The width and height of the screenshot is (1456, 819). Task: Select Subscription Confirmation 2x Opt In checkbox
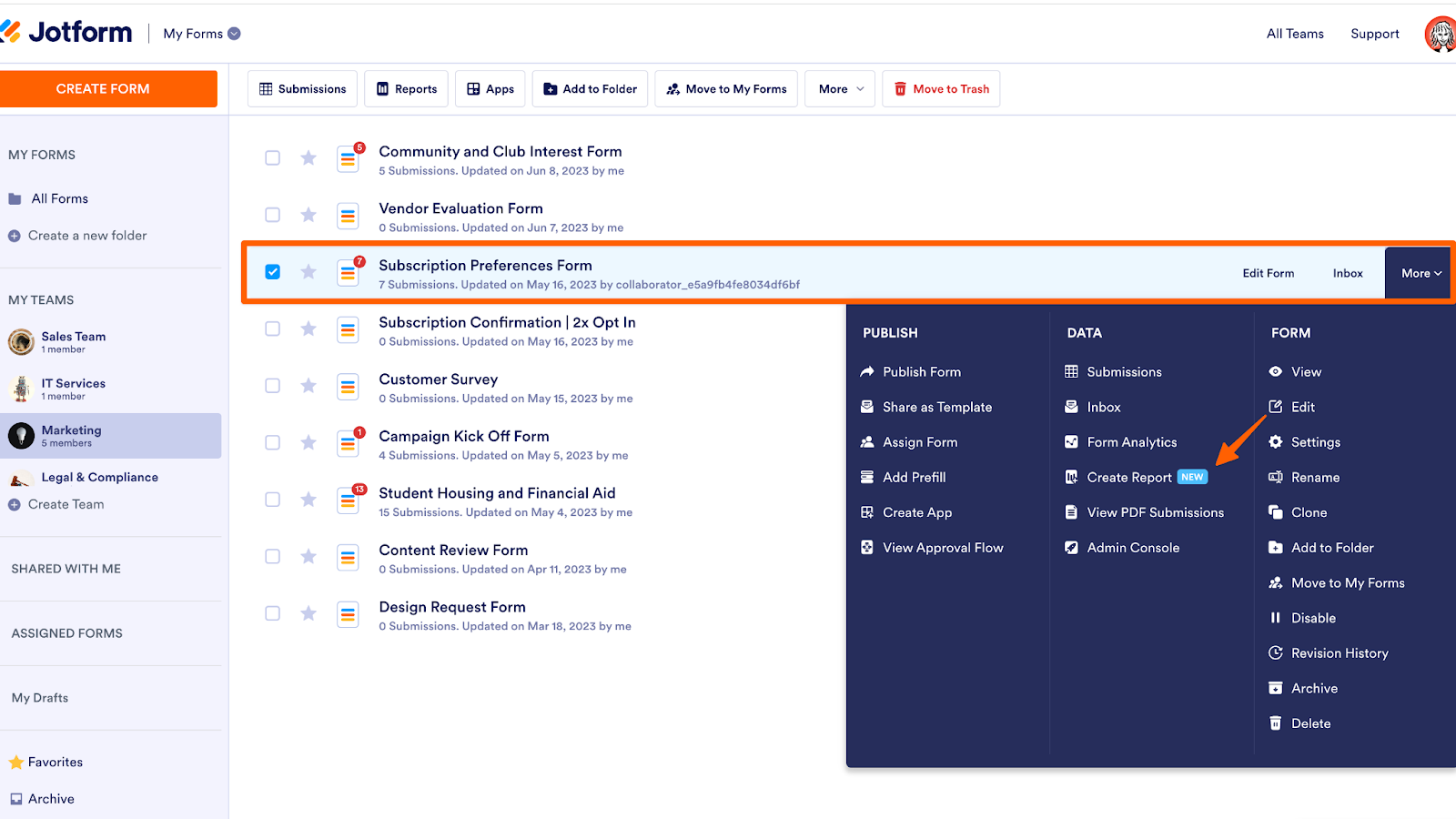coord(272,329)
